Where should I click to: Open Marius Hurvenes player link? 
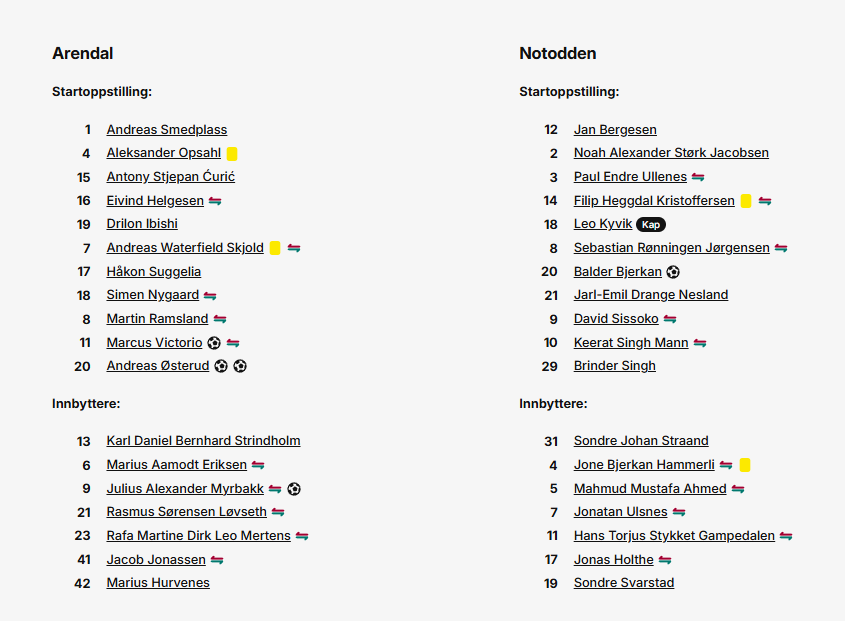[158, 583]
